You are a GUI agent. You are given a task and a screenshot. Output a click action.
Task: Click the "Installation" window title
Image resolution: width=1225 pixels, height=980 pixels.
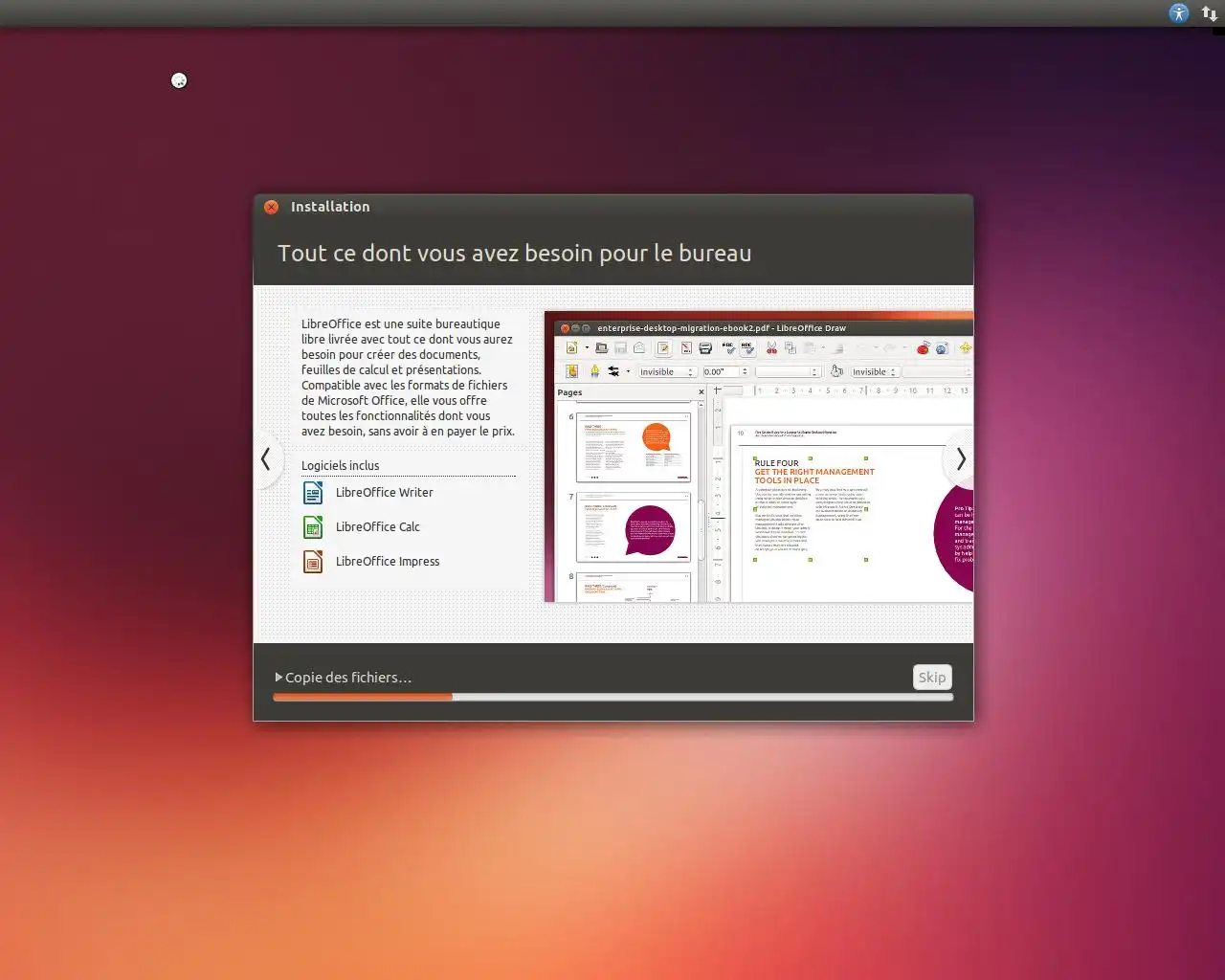tap(330, 207)
